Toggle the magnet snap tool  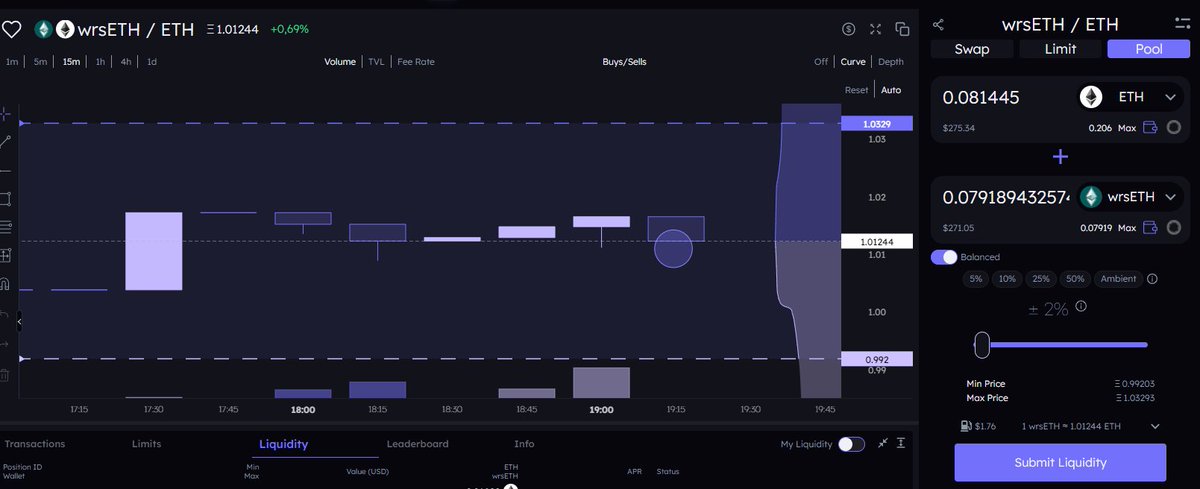tap(5, 283)
